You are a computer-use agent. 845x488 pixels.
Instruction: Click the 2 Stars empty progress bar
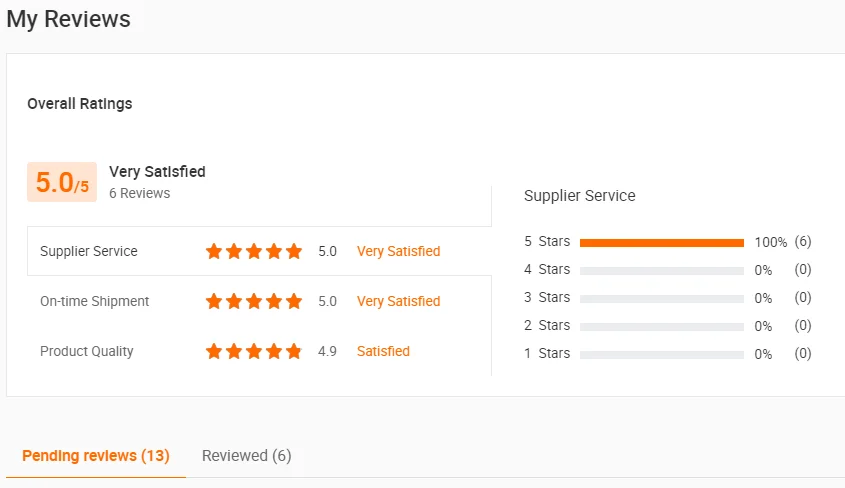[x=662, y=326]
